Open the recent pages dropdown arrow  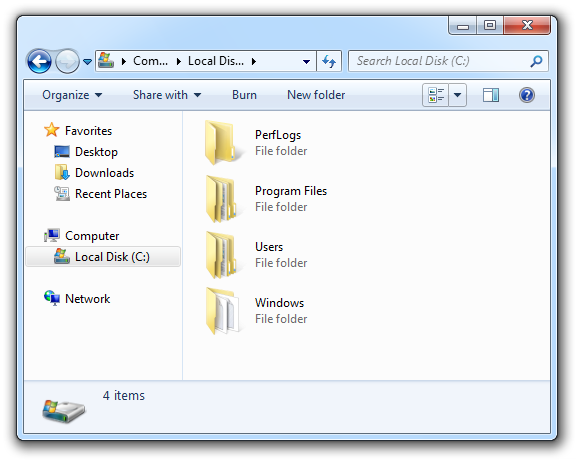coord(88,61)
